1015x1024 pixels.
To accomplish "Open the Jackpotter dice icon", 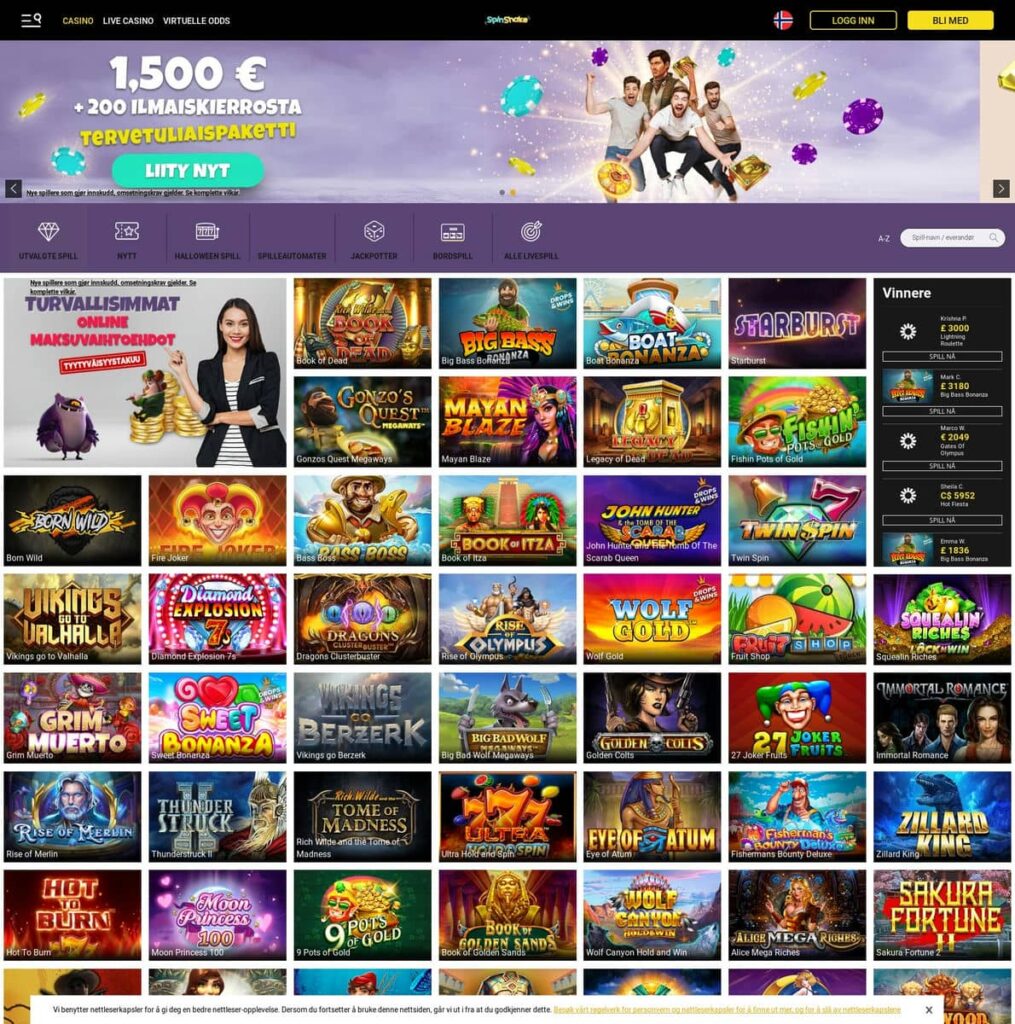I will (374, 231).
